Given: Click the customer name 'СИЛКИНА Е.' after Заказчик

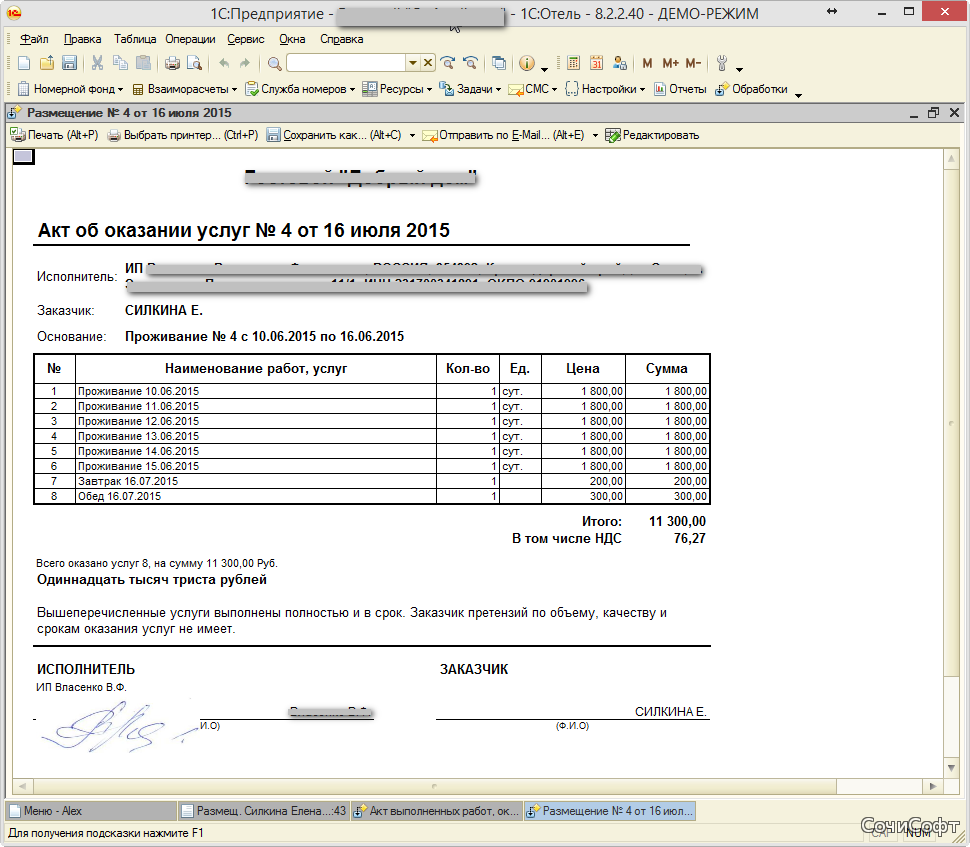Looking at the screenshot, I should coord(164,311).
